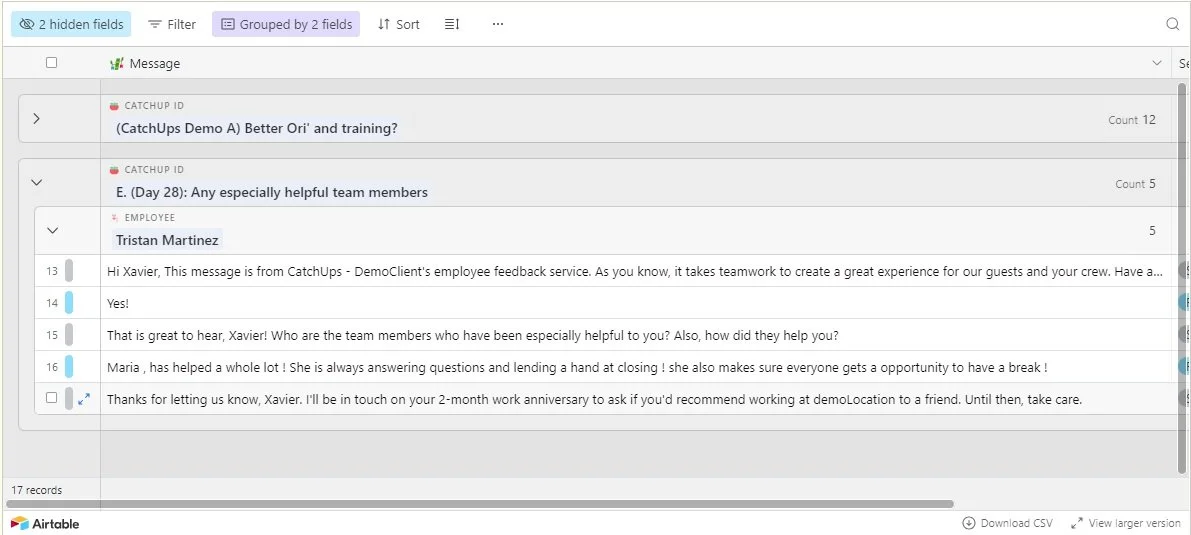The height and width of the screenshot is (535, 1191).
Task: Expand the last record via expand arrows icon
Action: (x=84, y=398)
